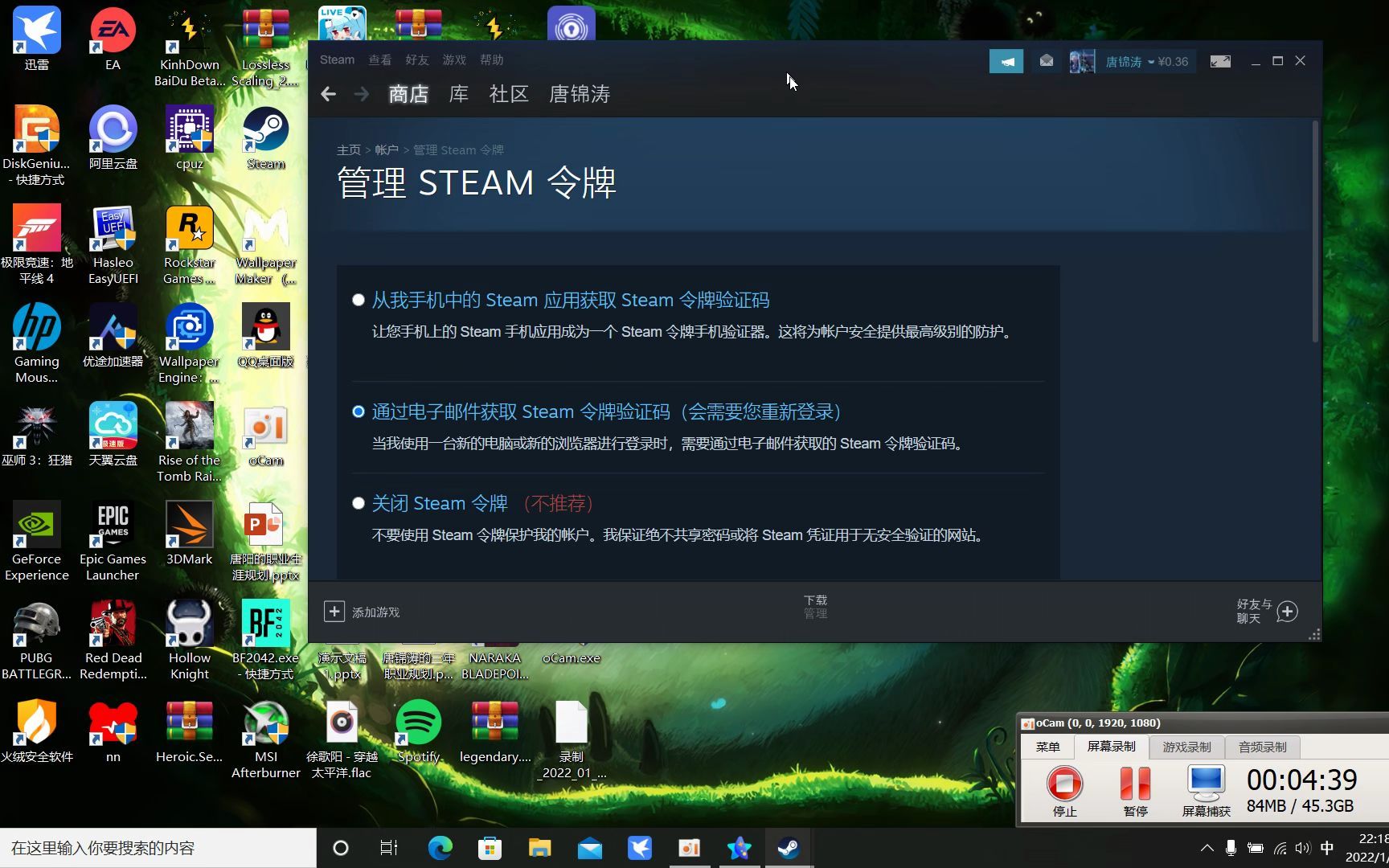The image size is (1389, 868).
Task: Open 下载 管理 downloads section
Action: click(x=815, y=607)
